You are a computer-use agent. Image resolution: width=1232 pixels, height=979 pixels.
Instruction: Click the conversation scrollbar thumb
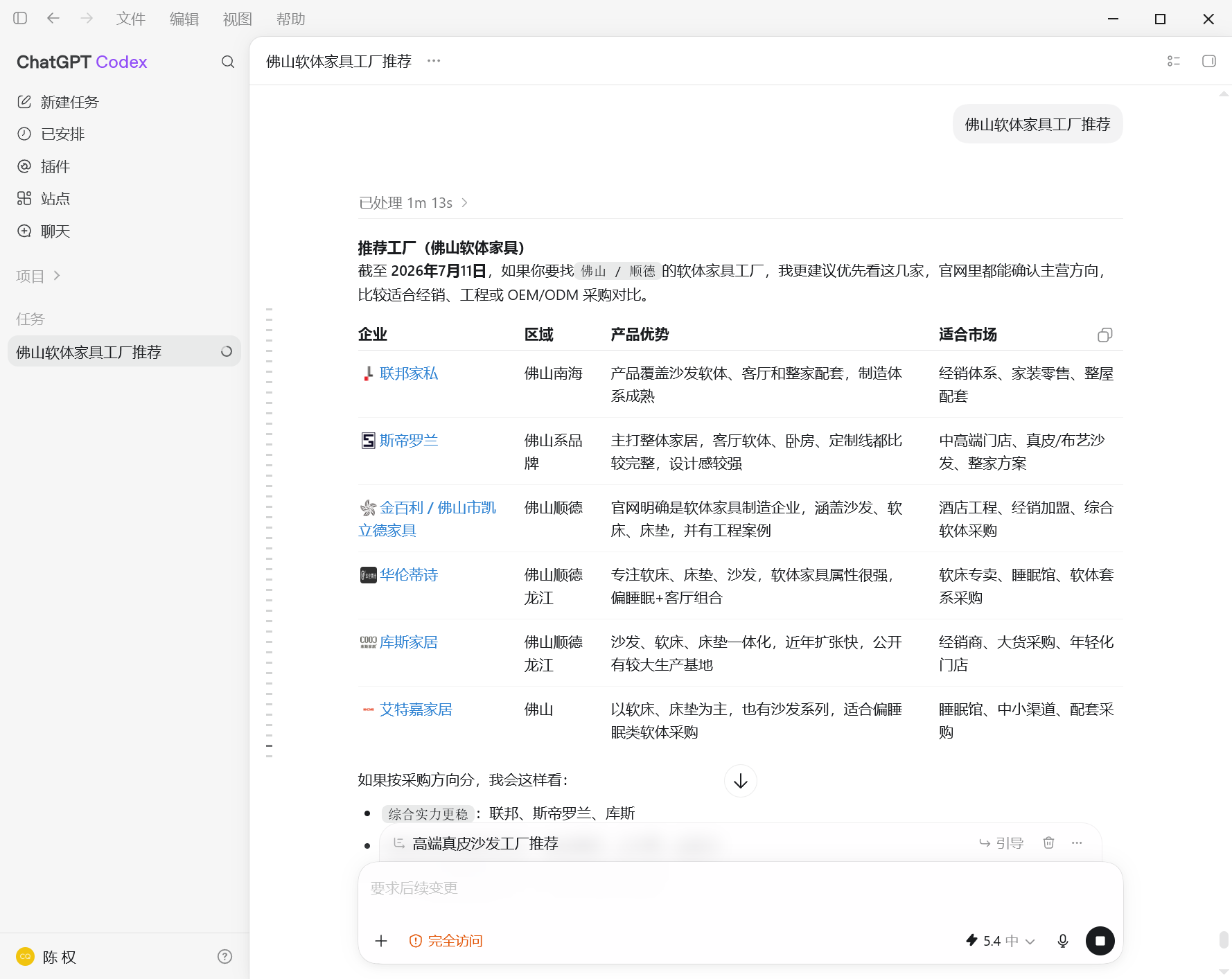1224,940
